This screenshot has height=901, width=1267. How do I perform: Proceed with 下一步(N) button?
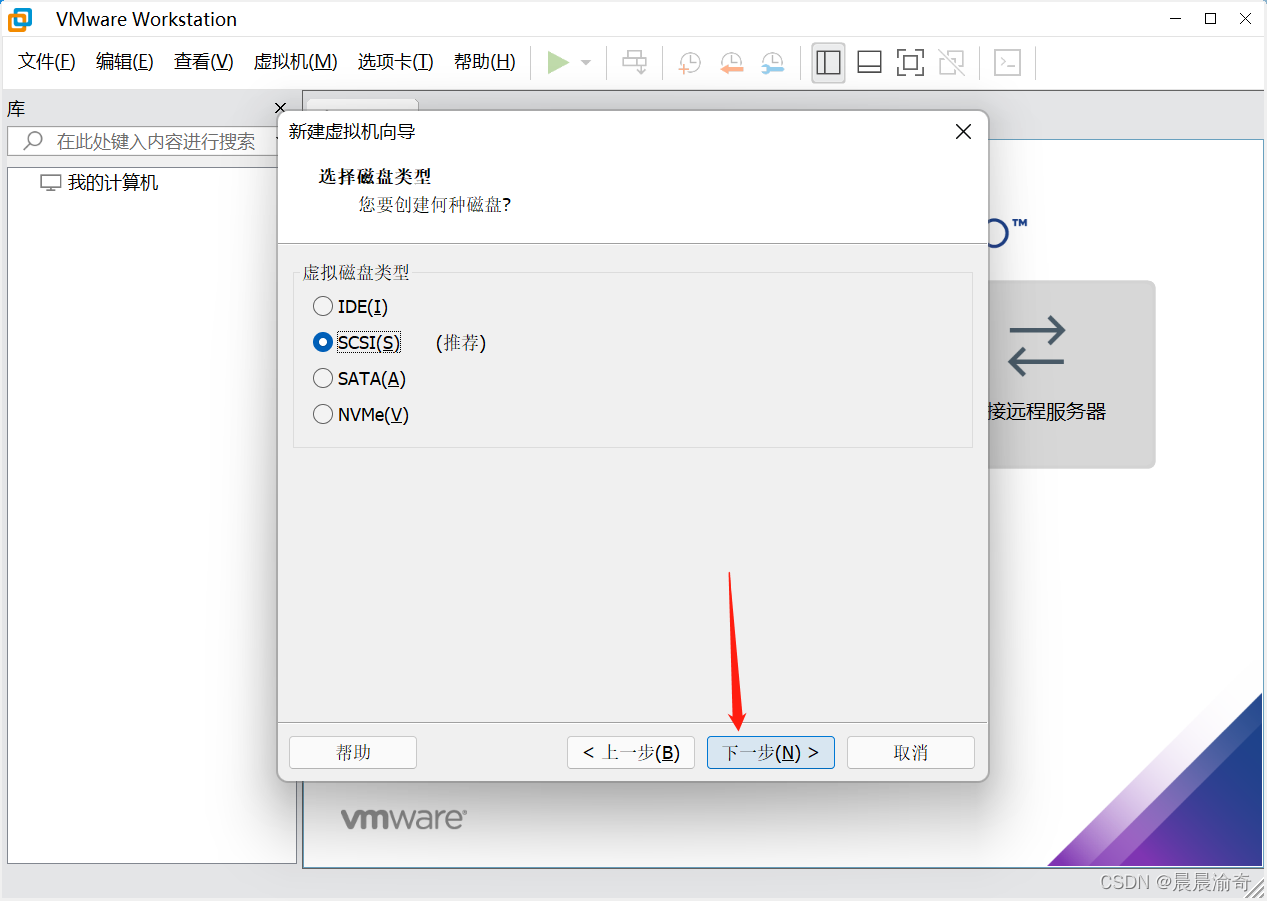(x=771, y=752)
